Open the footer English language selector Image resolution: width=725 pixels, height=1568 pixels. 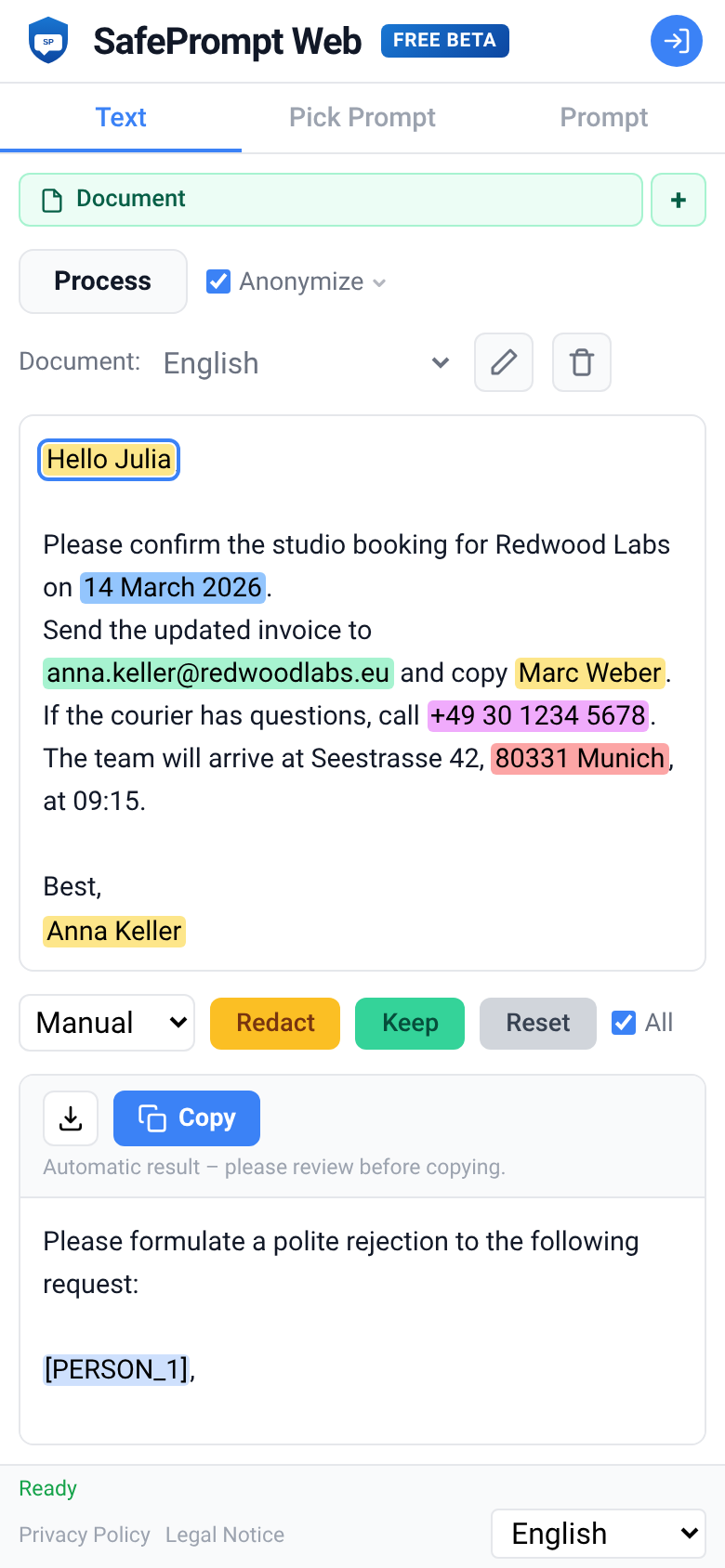pos(599,1534)
